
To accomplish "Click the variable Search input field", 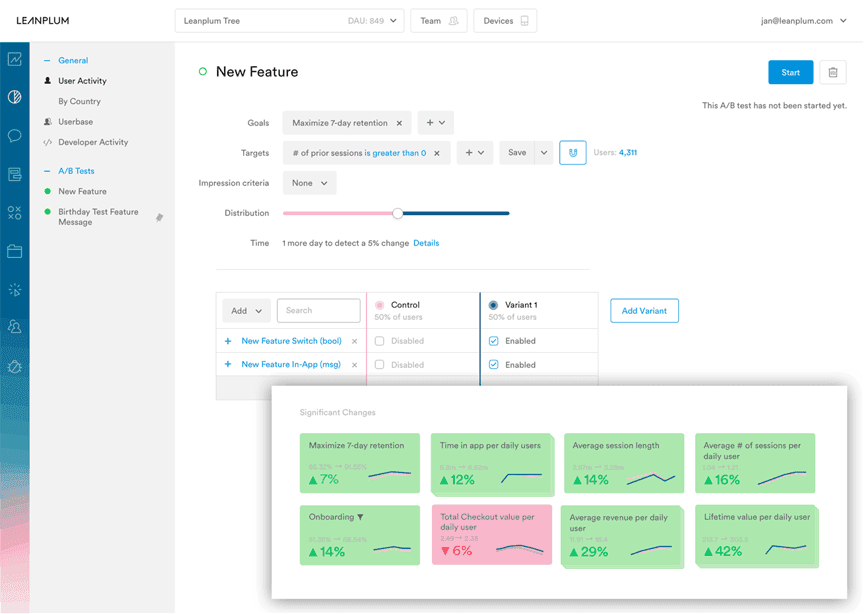I will click(318, 311).
